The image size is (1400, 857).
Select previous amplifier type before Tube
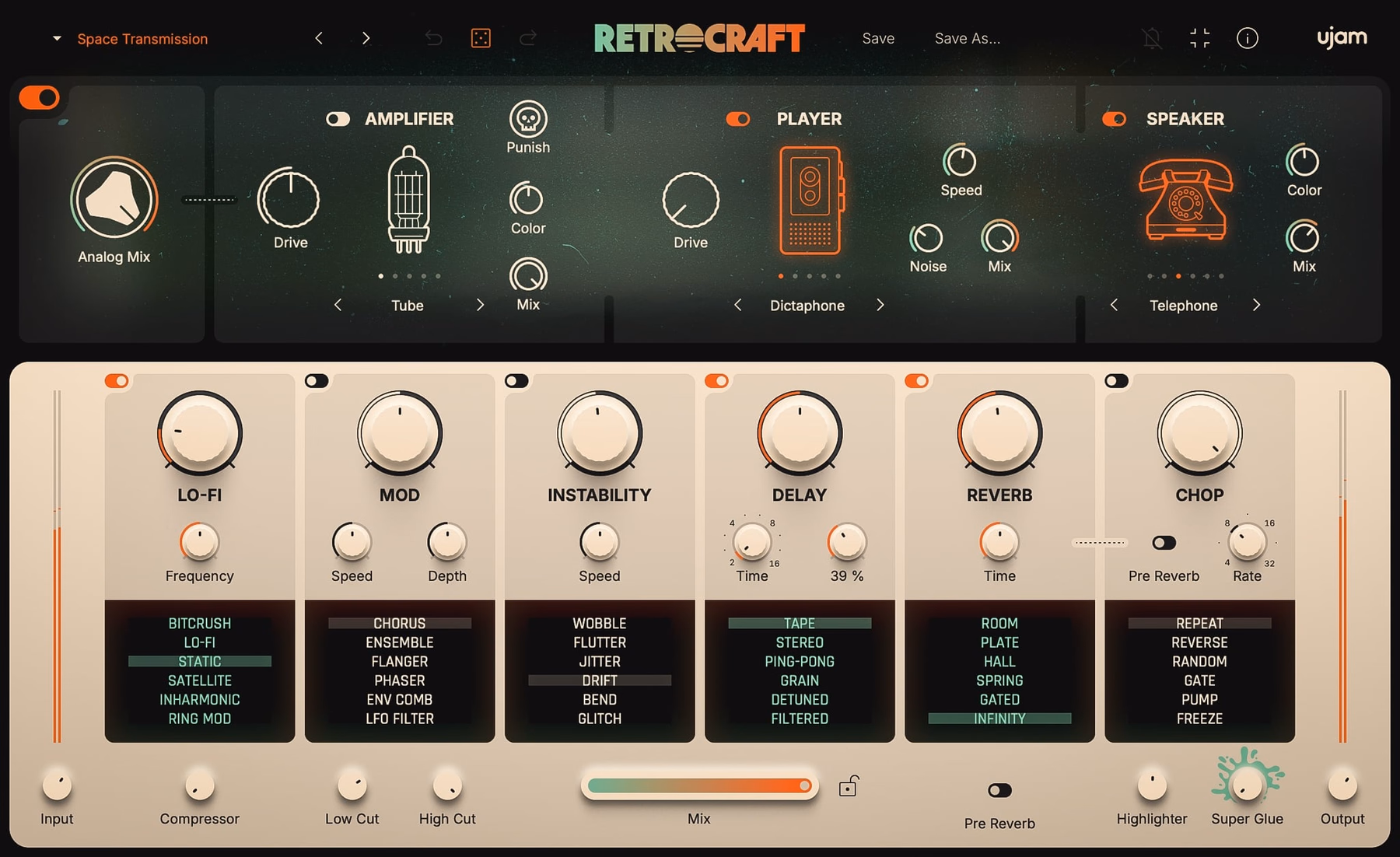[338, 305]
